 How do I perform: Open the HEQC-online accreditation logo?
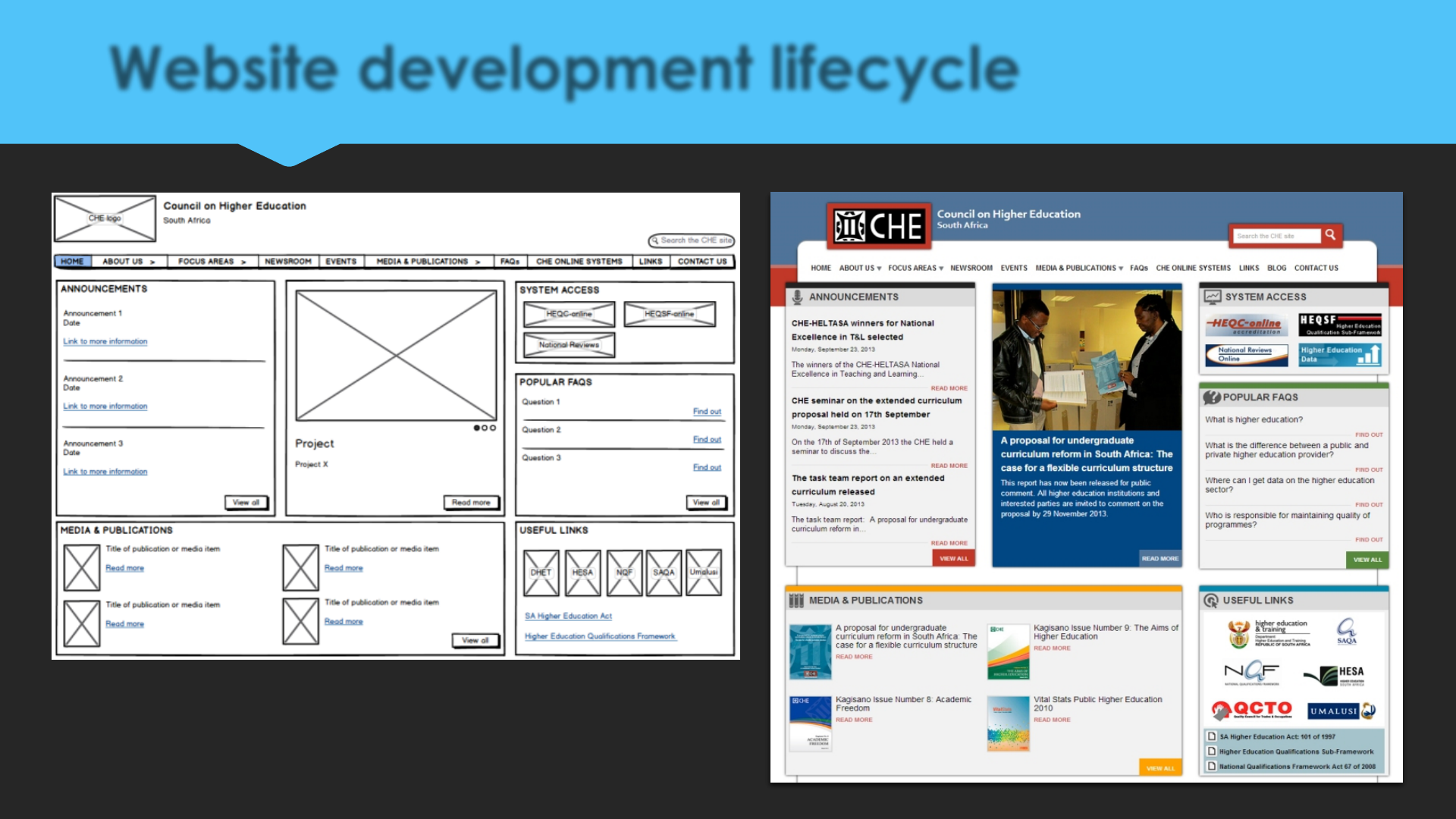(1246, 325)
